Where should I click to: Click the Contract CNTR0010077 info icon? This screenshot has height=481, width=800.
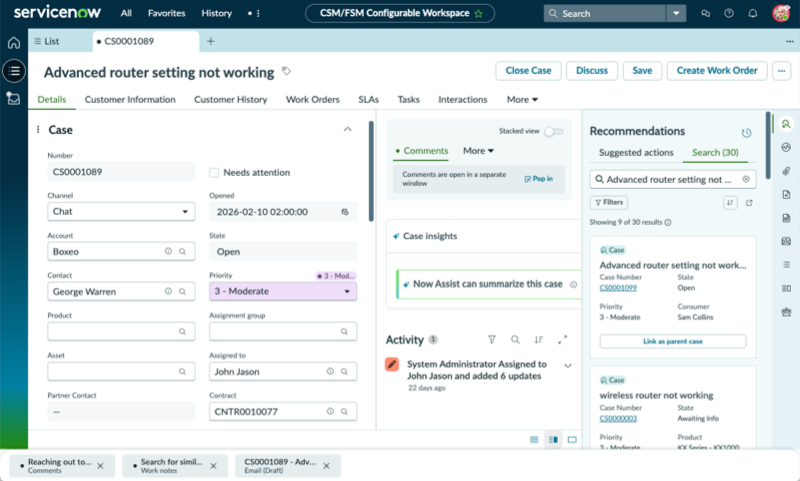(x=330, y=411)
